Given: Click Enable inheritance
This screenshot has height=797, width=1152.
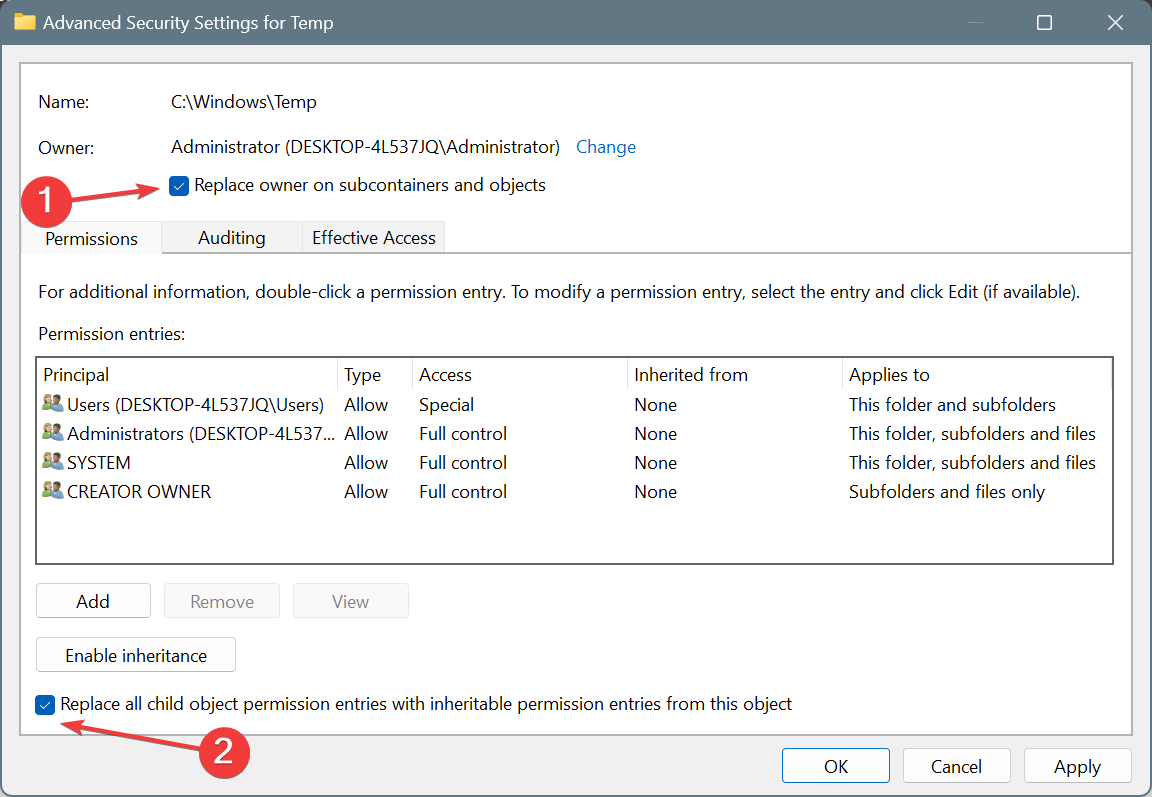Looking at the screenshot, I should click(x=136, y=654).
